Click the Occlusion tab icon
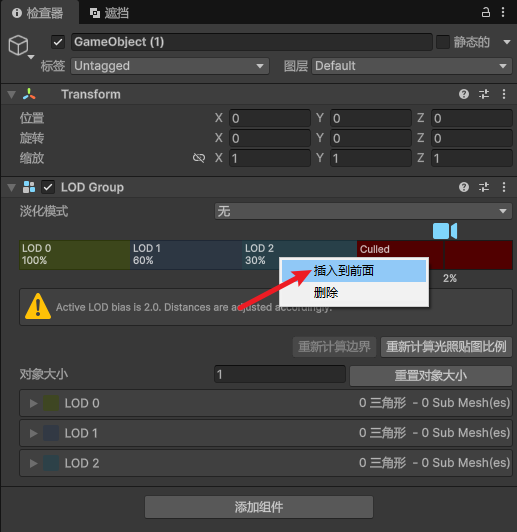The height and width of the screenshot is (532, 517). click(95, 13)
